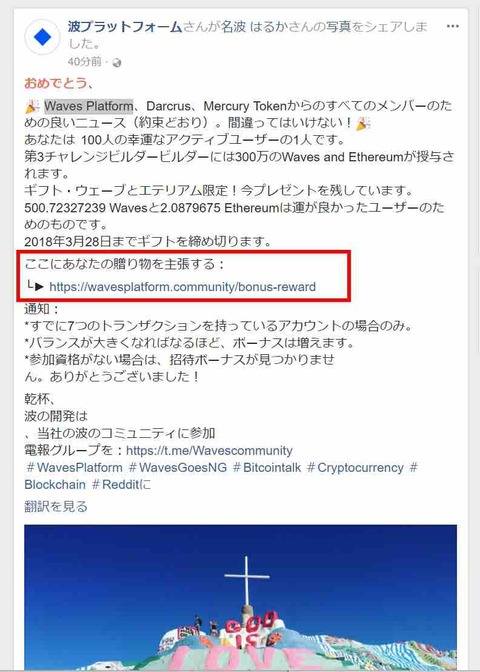
Task: Open the wavesplatform.community/bonus-reward link
Action: [x=183, y=286]
